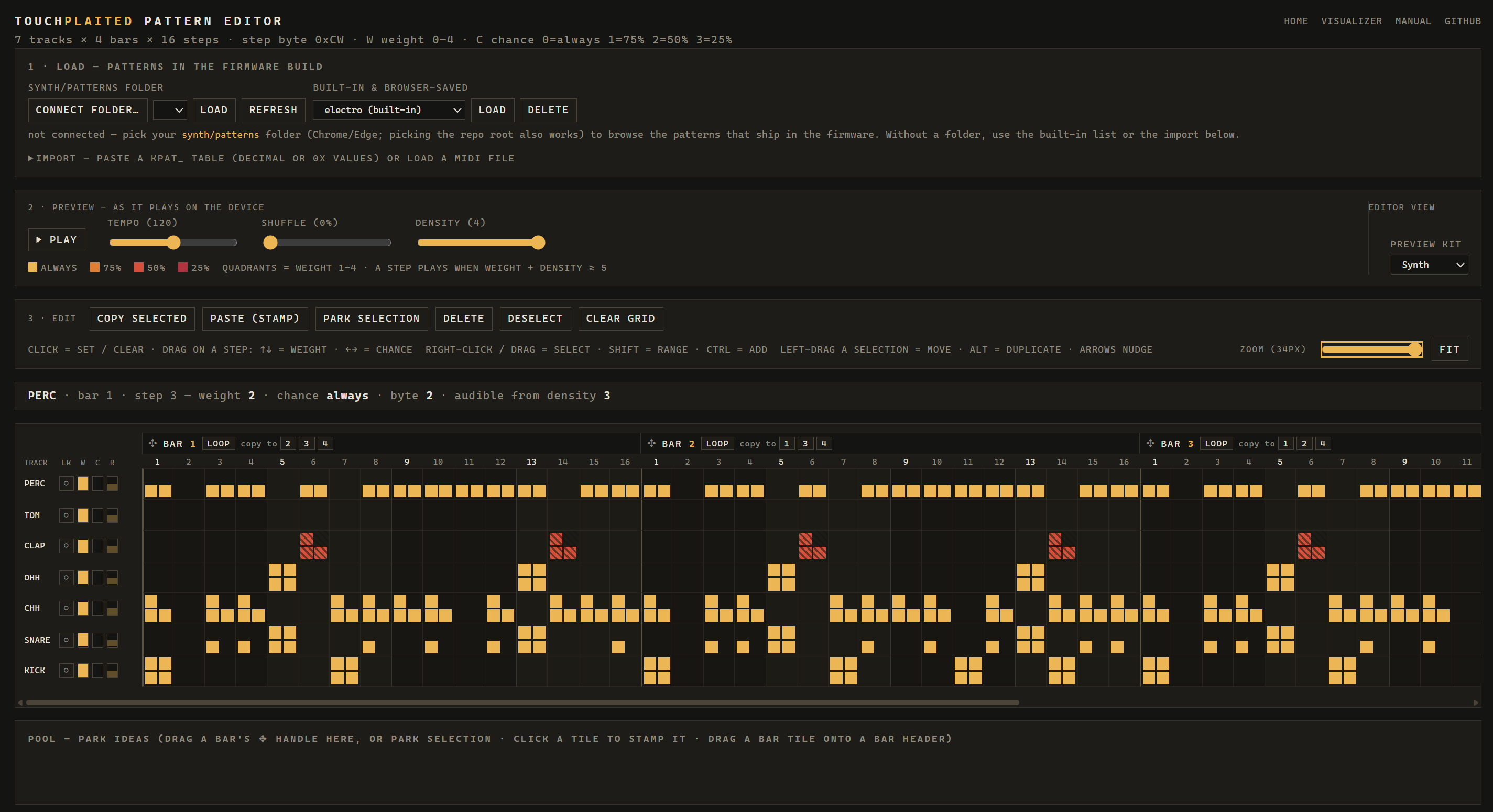The height and width of the screenshot is (812, 1493).
Task: Click the TOM track weight (W) box
Action: 83,515
